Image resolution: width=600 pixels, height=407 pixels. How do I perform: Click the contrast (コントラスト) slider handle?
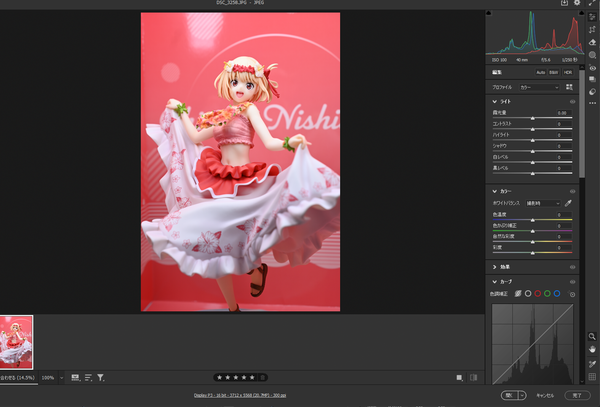533,130
